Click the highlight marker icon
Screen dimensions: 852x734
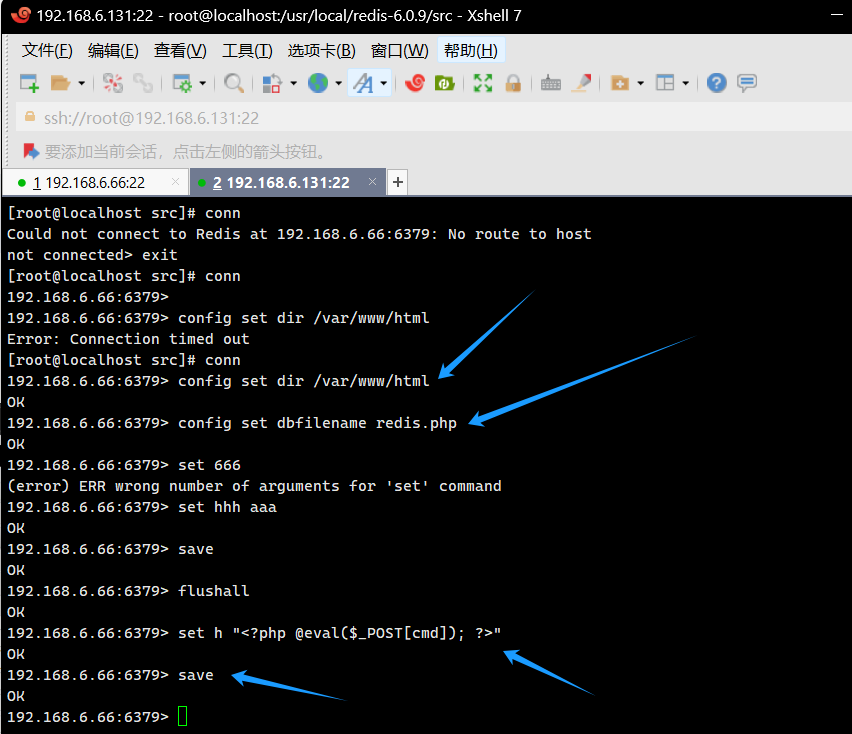[581, 83]
